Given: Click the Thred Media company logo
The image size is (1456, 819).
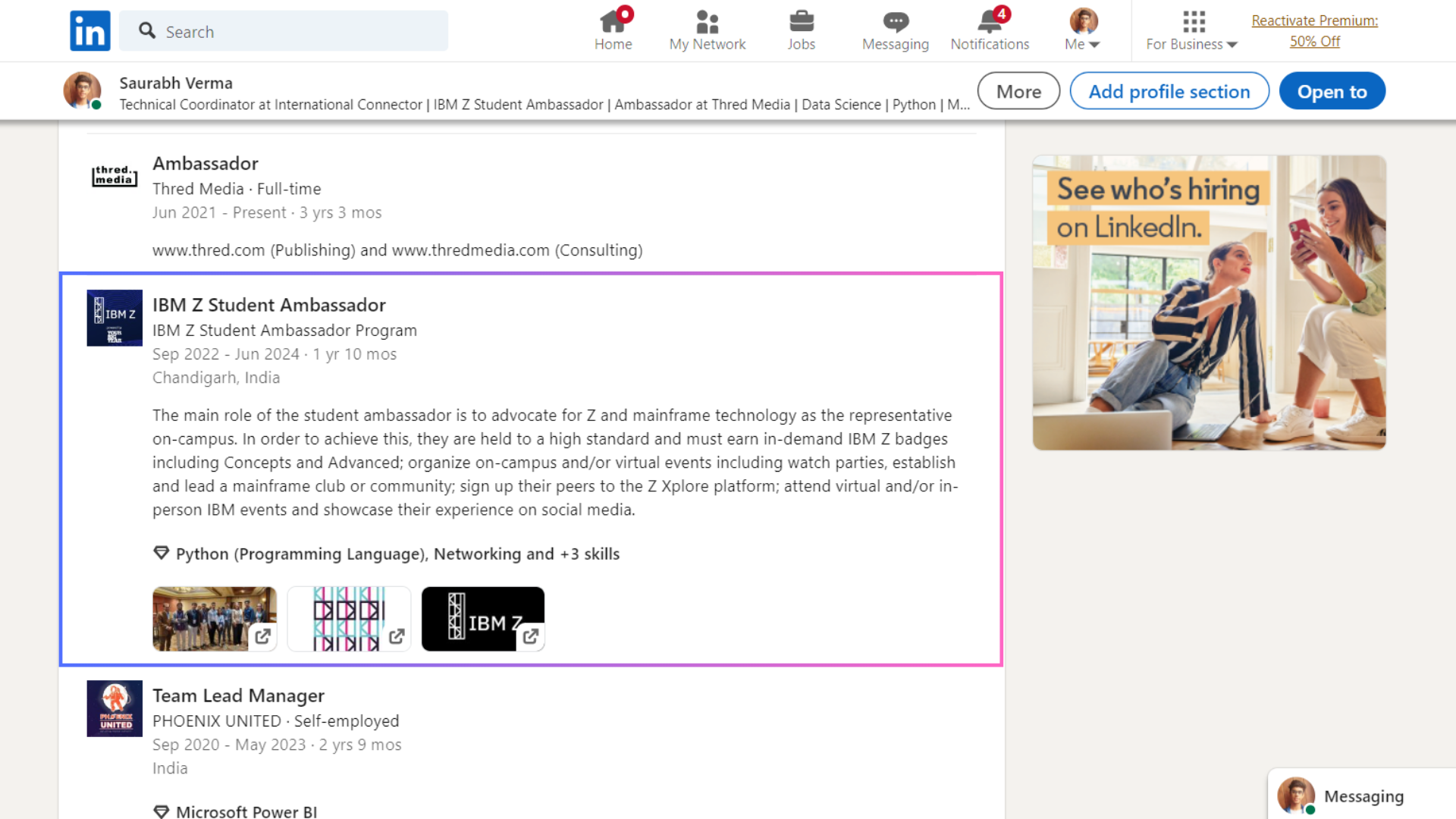Looking at the screenshot, I should (x=115, y=176).
